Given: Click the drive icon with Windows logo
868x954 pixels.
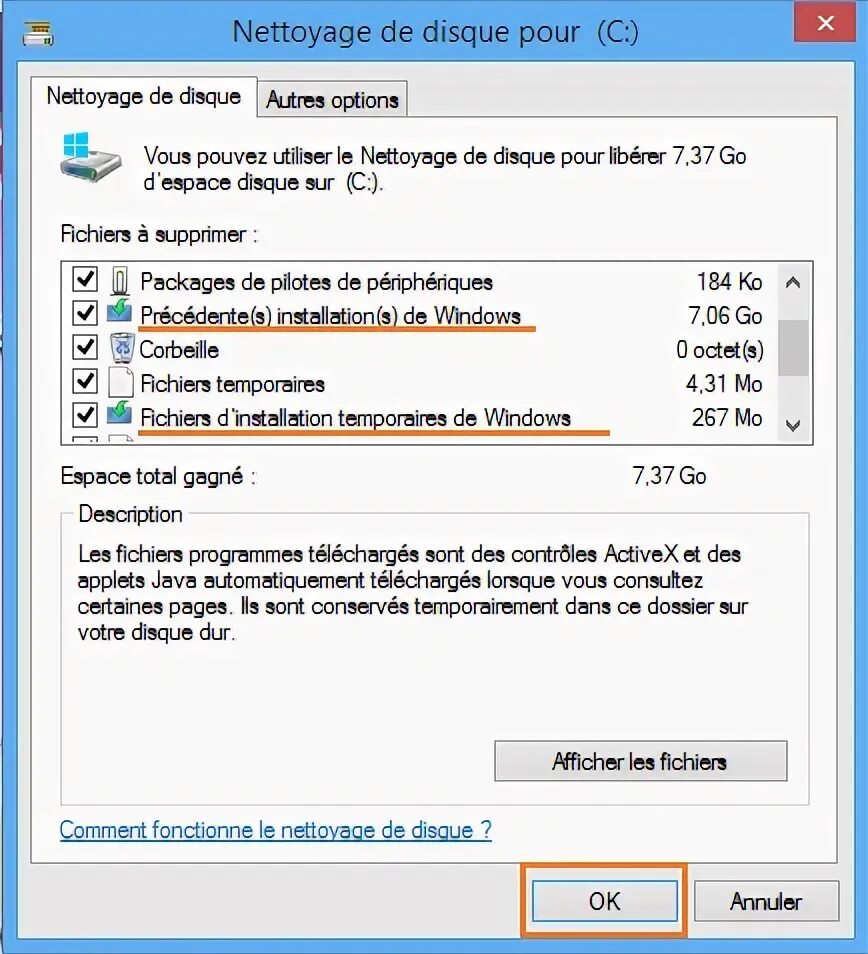Looking at the screenshot, I should [x=90, y=157].
